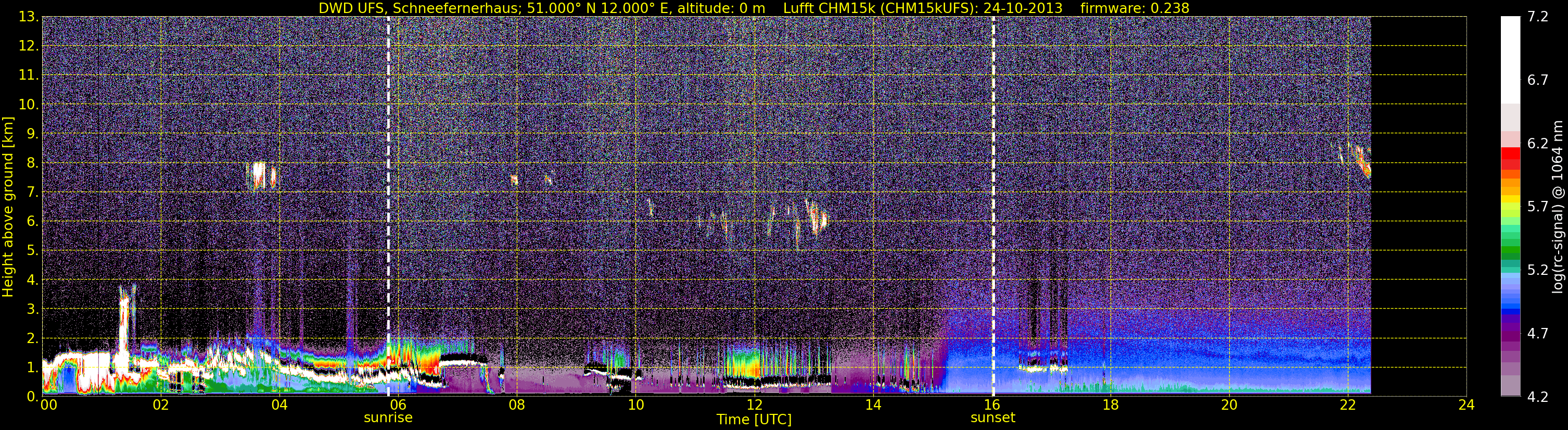Click height axis tick '8.'
This screenshot has width=1568, height=430.
point(32,163)
